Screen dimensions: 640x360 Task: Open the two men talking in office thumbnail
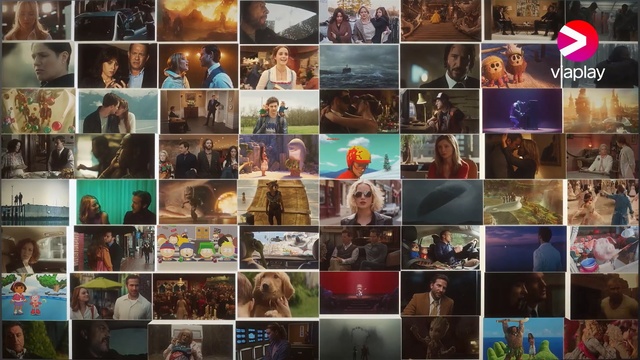523,20
